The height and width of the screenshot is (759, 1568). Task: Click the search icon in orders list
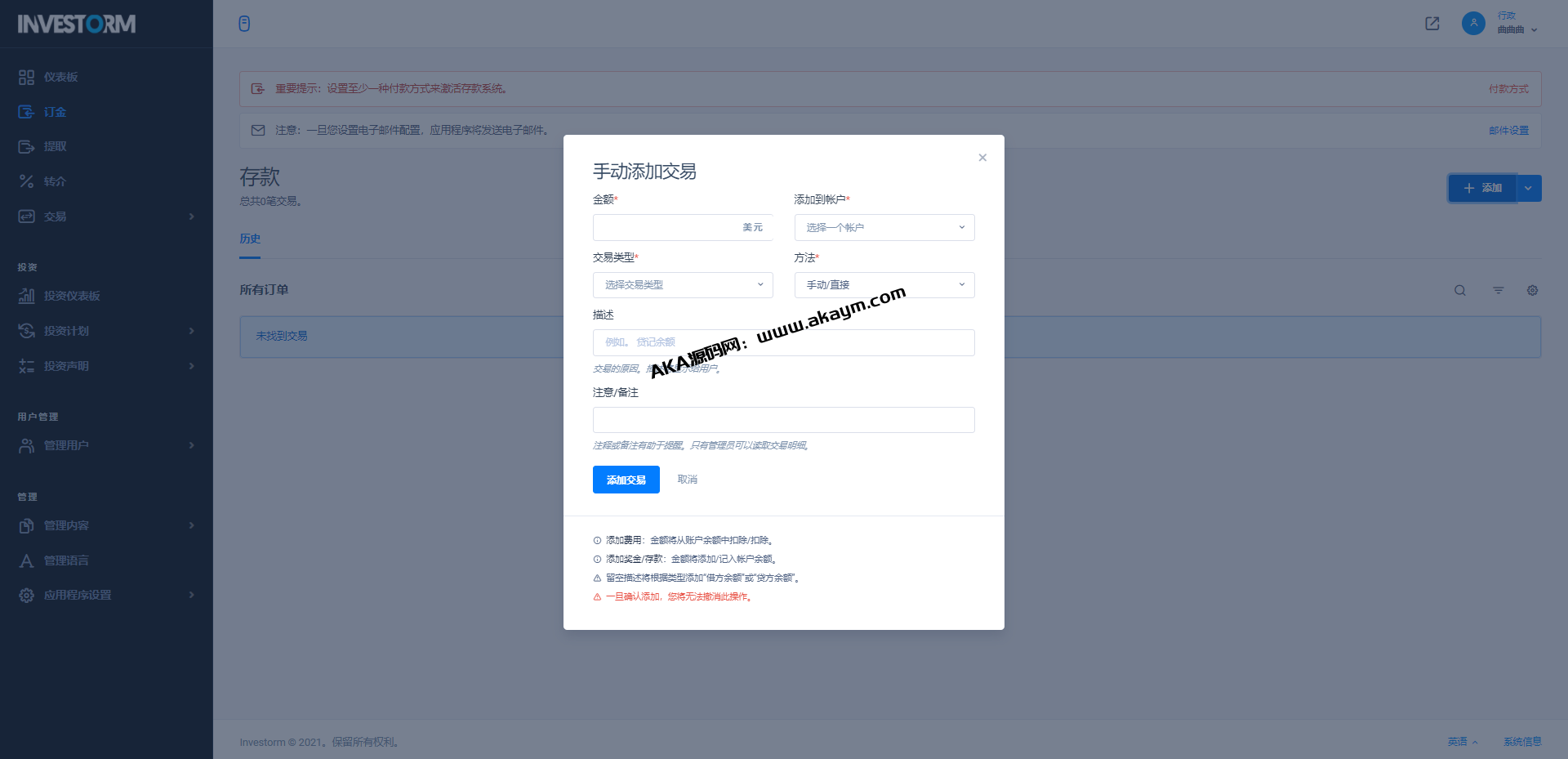coord(1459,291)
